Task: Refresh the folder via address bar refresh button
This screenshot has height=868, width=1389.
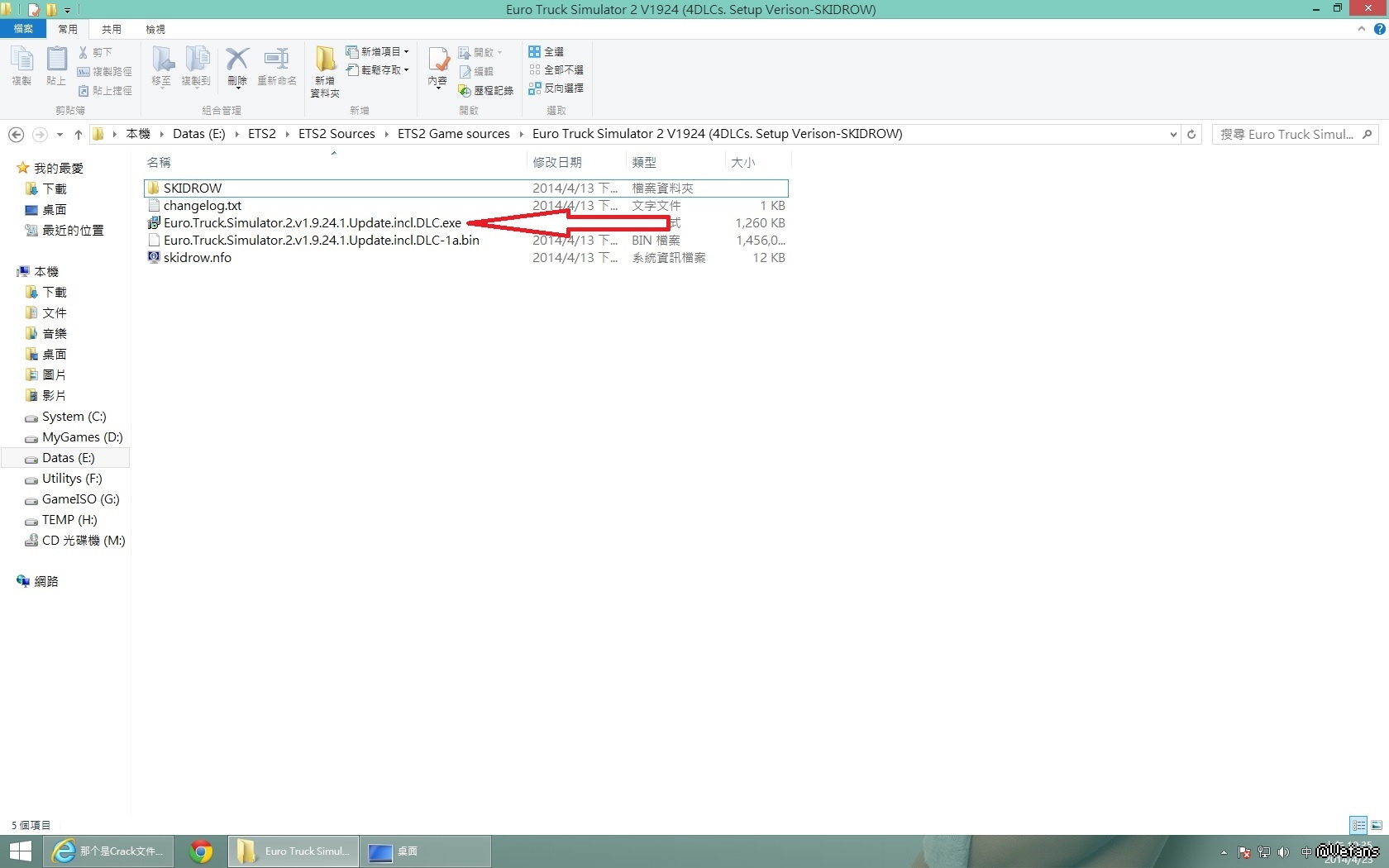Action: [1191, 134]
